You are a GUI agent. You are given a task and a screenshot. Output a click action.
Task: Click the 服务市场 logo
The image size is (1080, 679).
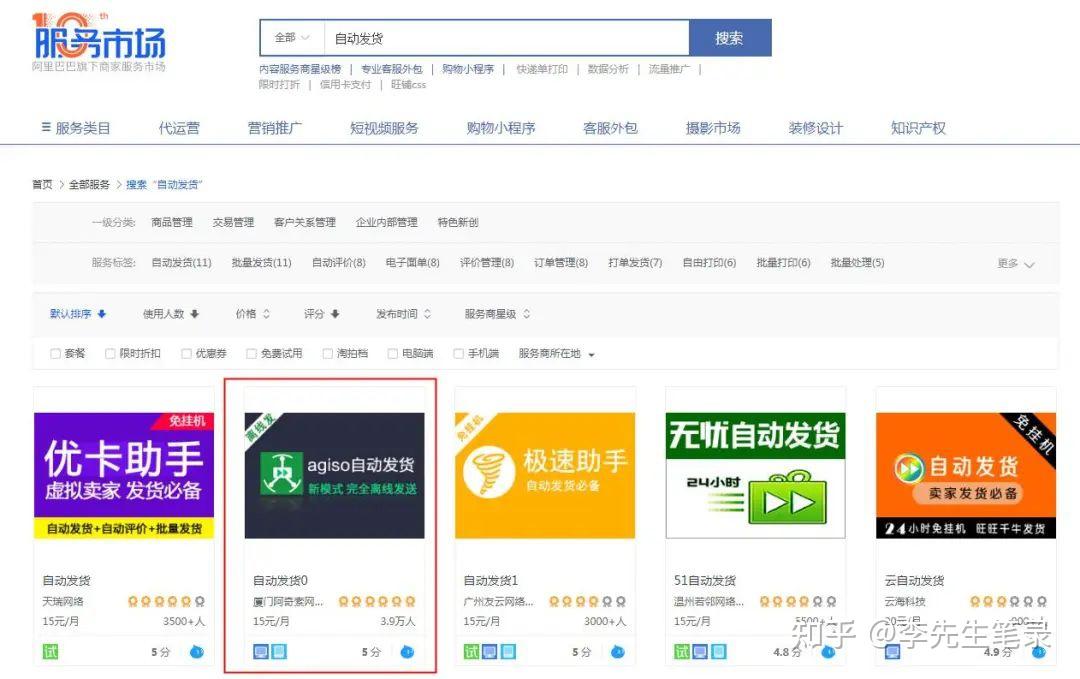click(x=99, y=41)
